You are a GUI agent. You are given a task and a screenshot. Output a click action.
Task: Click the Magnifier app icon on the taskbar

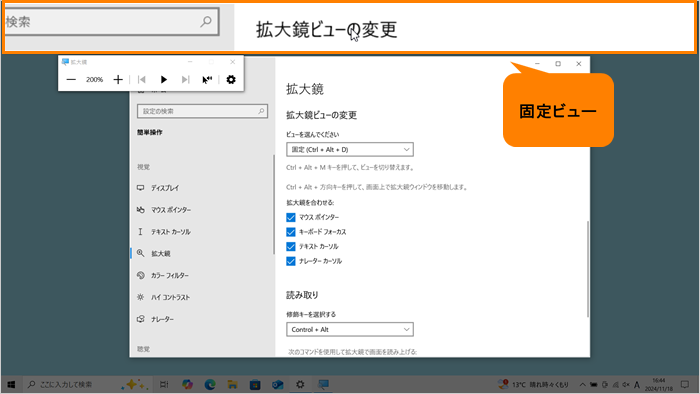(323, 384)
